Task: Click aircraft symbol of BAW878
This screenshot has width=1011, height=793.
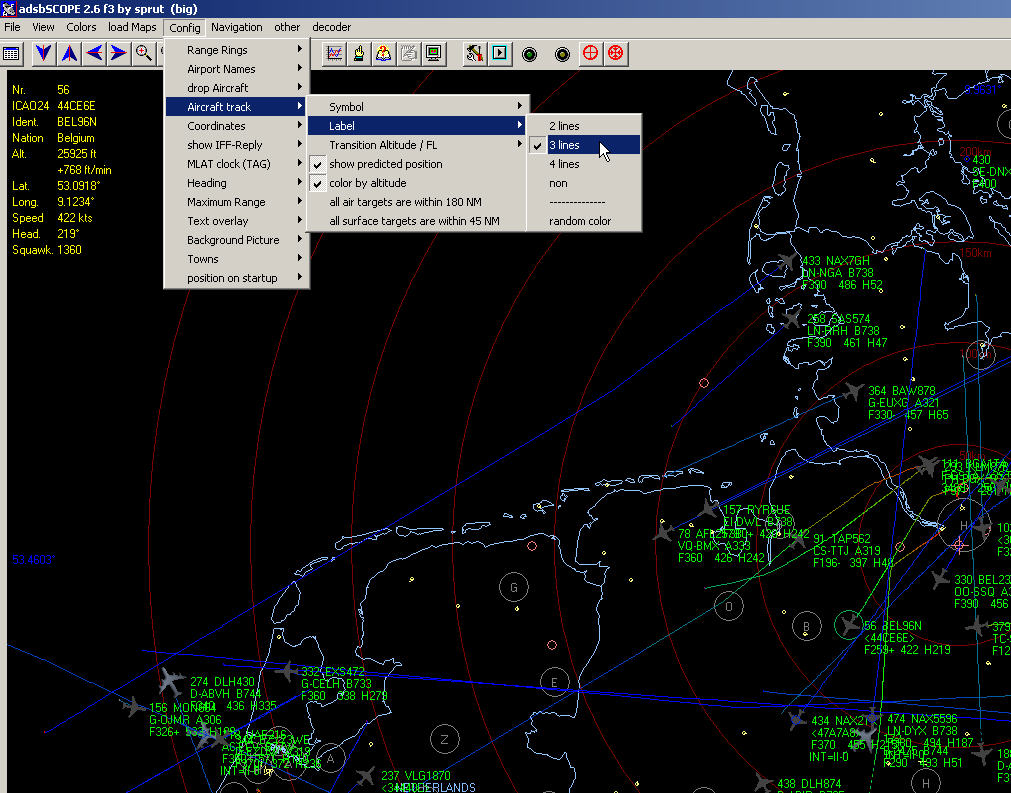Action: tap(853, 391)
